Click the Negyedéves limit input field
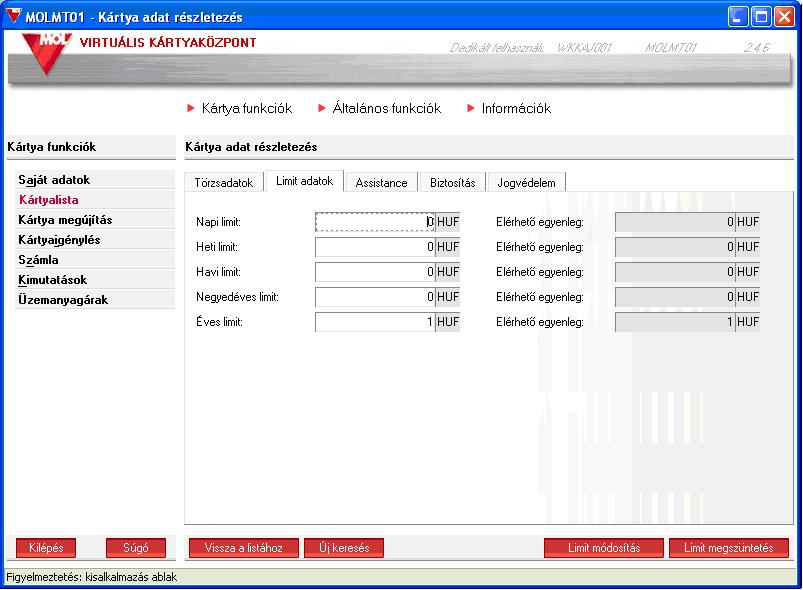Screen dimensions: 803x590 coord(375,297)
